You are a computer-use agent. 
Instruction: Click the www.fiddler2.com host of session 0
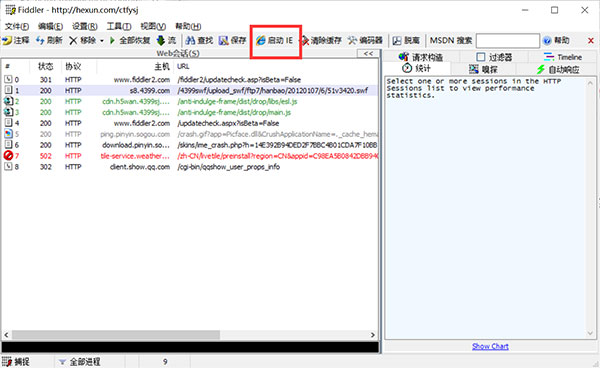[142, 80]
